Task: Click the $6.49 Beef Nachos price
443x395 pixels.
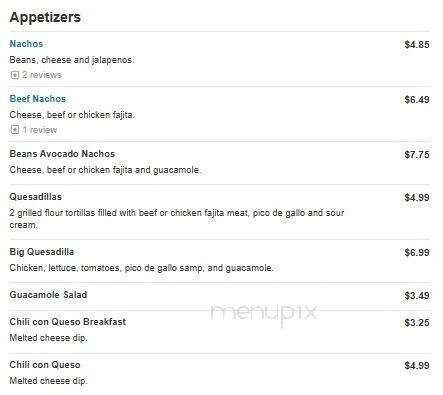Action: 417,100
